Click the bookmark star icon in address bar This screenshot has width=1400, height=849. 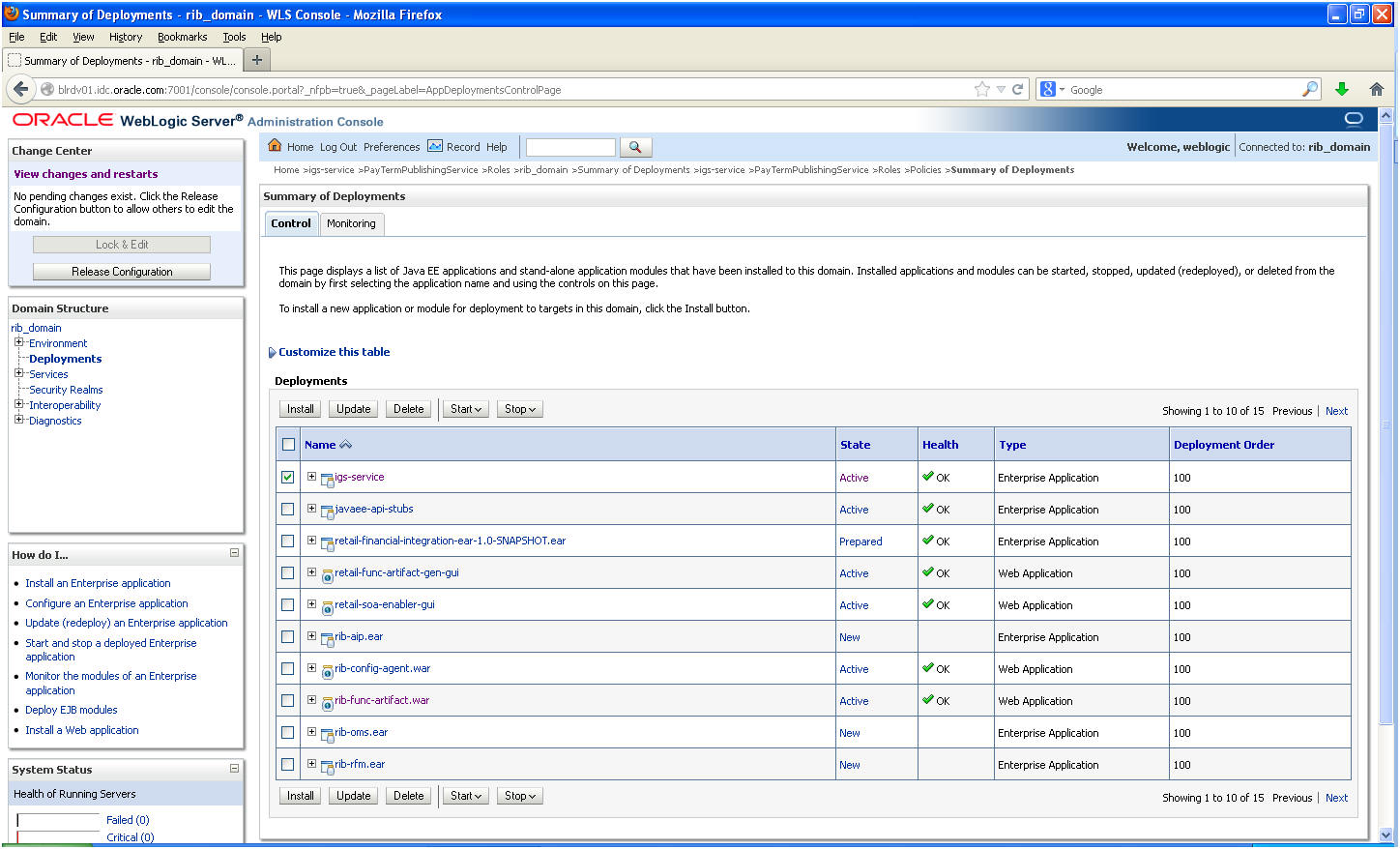point(982,89)
